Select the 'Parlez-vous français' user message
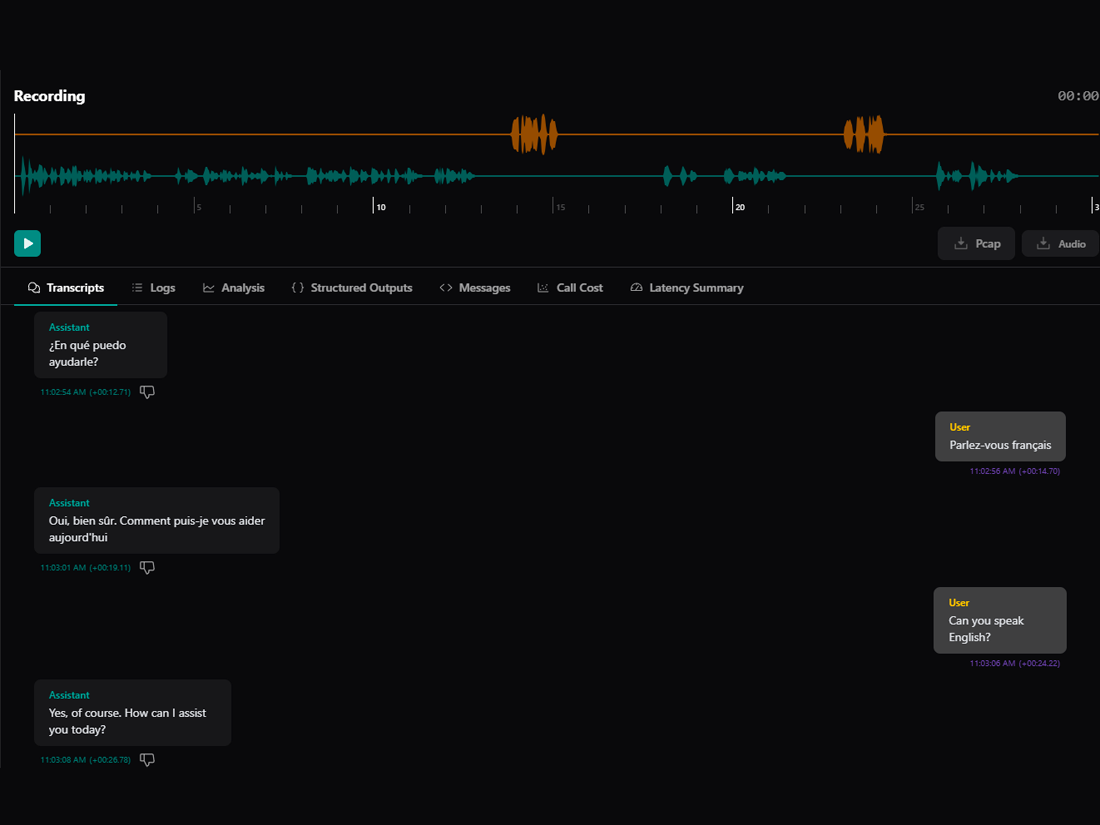Viewport: 1100px width, 825px height. pyautogui.click(x=1000, y=436)
